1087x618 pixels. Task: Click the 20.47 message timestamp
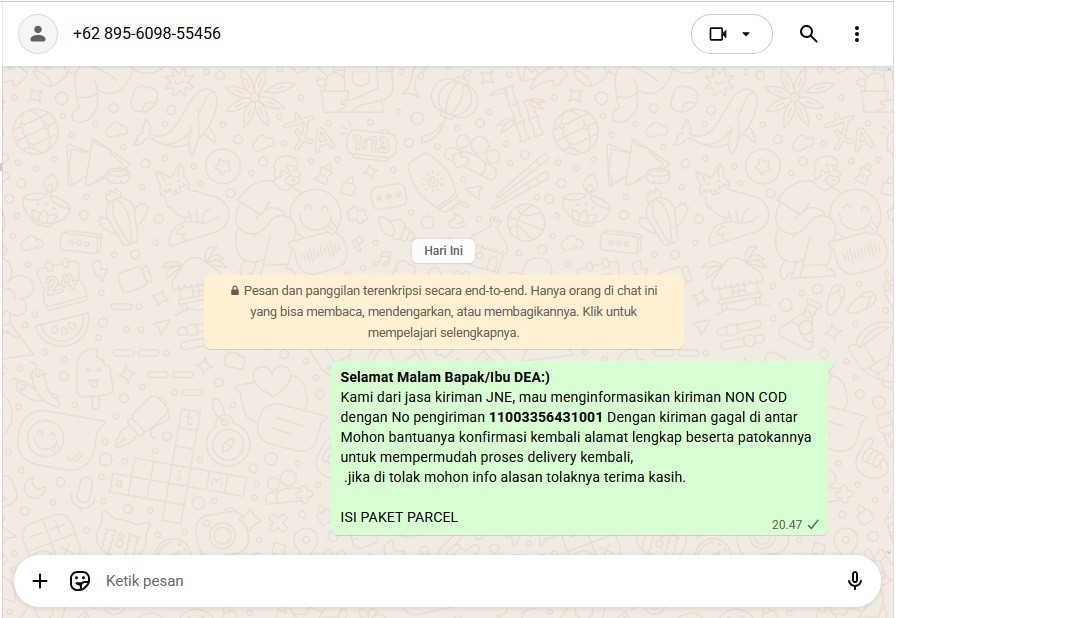click(x=786, y=525)
